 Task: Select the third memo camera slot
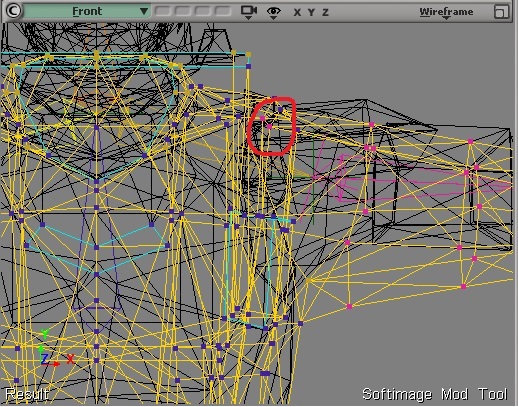[x=202, y=11]
